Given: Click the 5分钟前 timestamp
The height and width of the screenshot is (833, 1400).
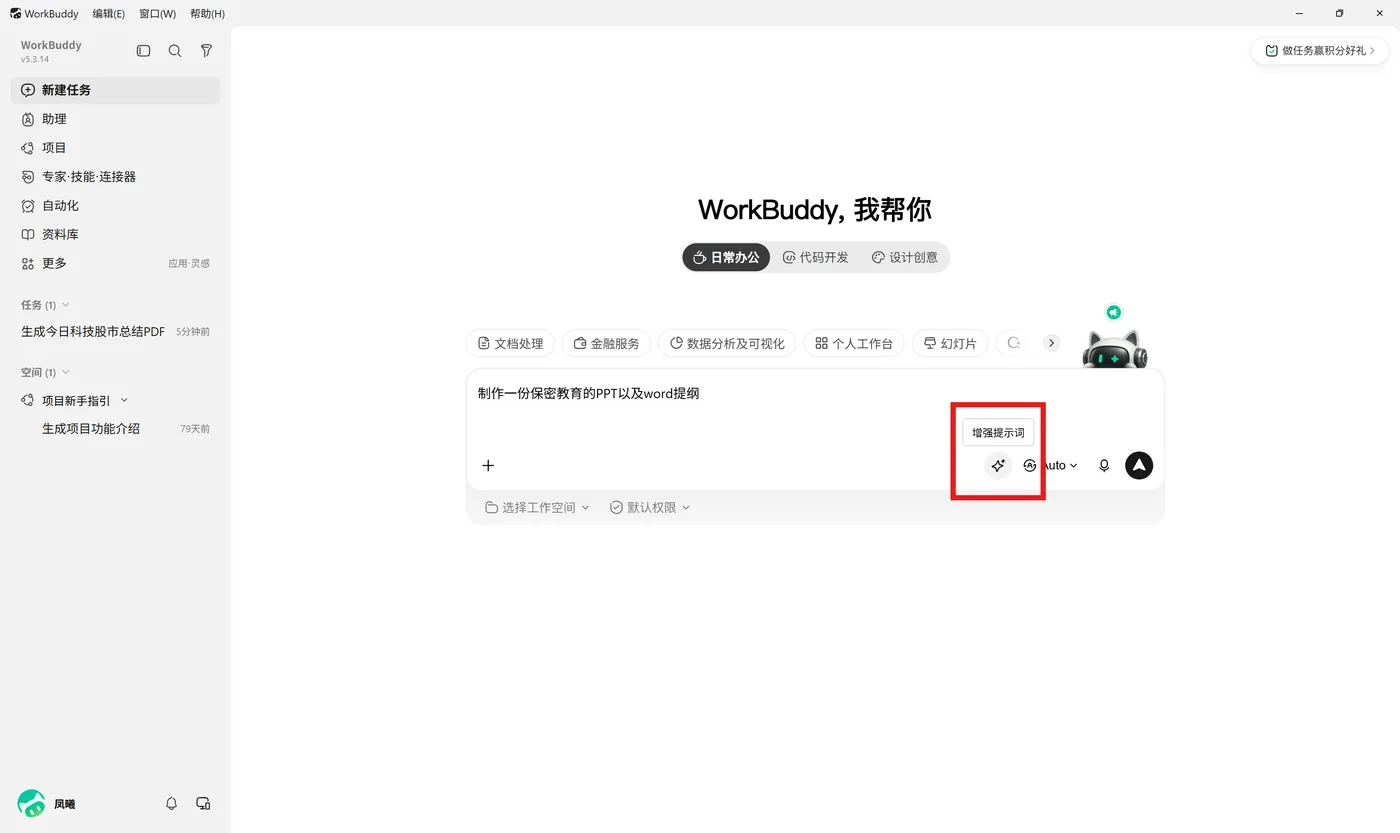Looking at the screenshot, I should (193, 332).
